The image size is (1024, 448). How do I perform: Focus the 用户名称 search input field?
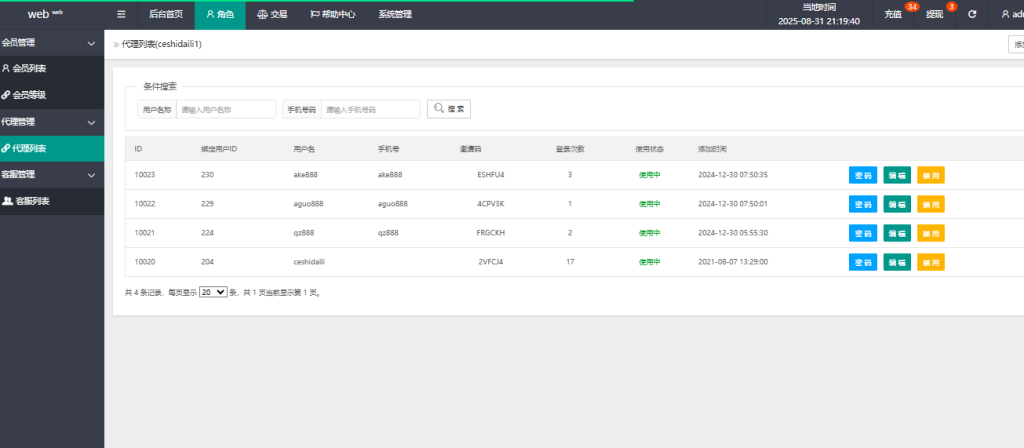click(226, 109)
